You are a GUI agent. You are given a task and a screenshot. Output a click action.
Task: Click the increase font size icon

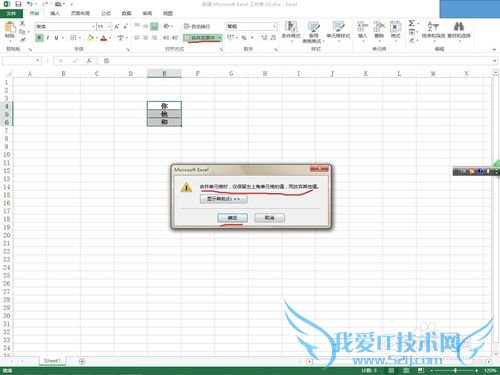click(117, 26)
